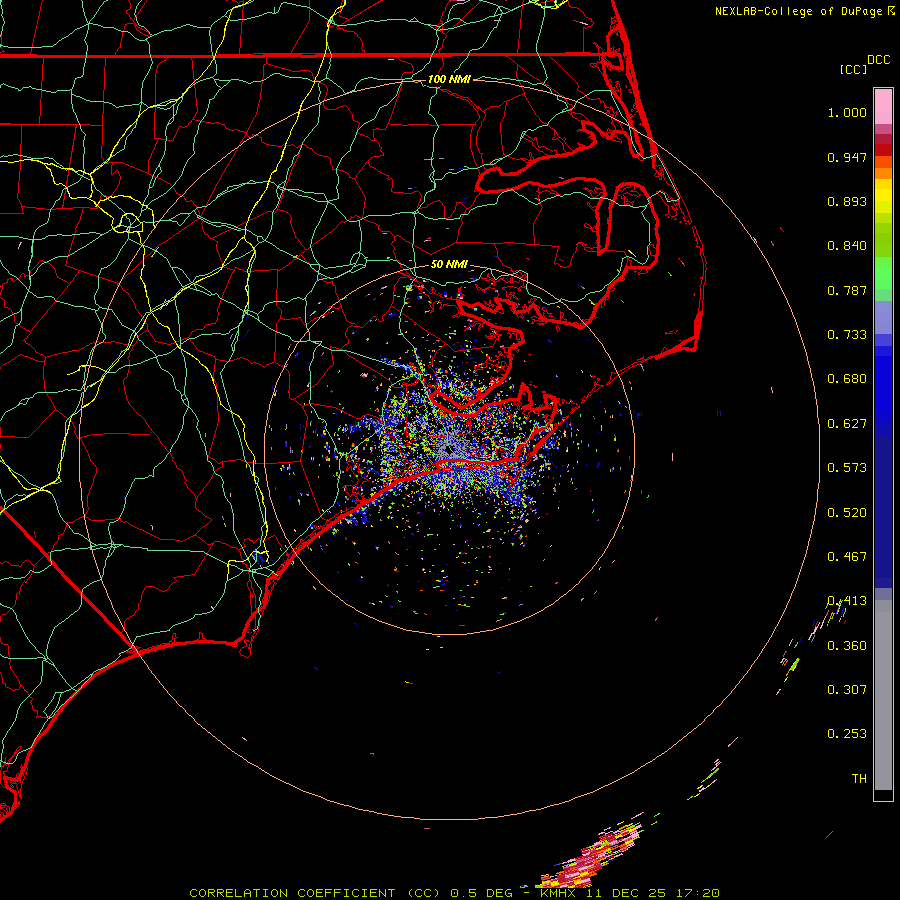Select the 0.467 scale value

coord(847,557)
